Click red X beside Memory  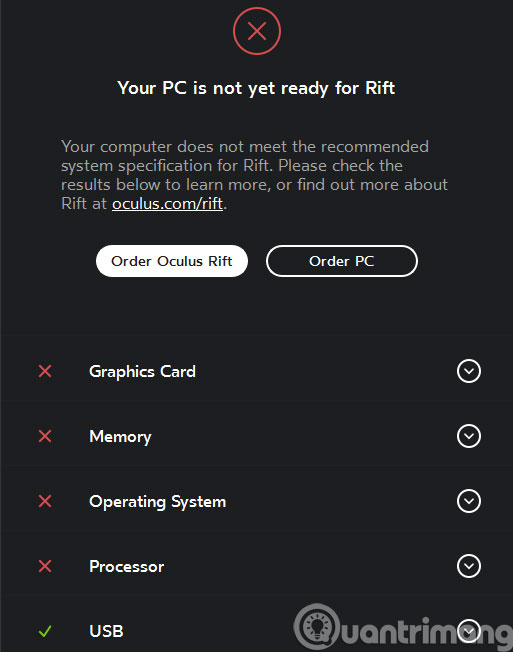pos(45,436)
